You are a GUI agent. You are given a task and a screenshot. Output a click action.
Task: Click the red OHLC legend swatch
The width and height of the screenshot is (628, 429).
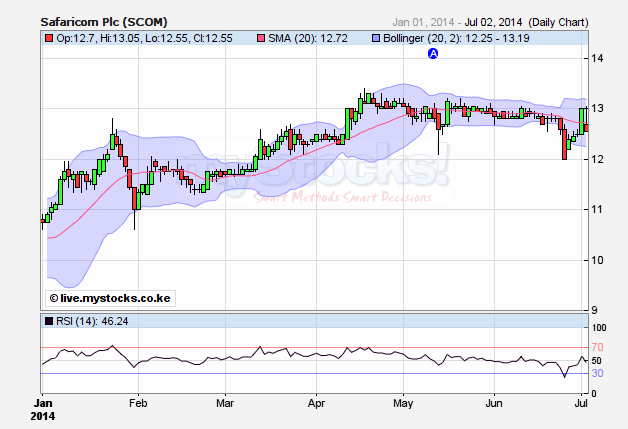coord(47,38)
